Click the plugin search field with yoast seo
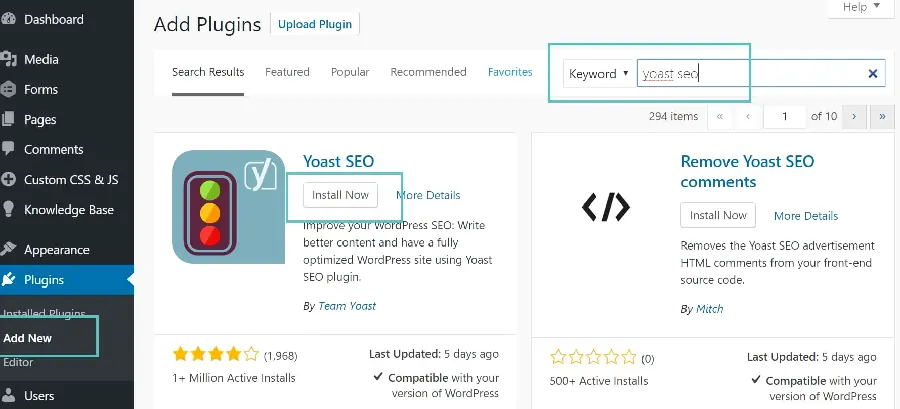 761,73
